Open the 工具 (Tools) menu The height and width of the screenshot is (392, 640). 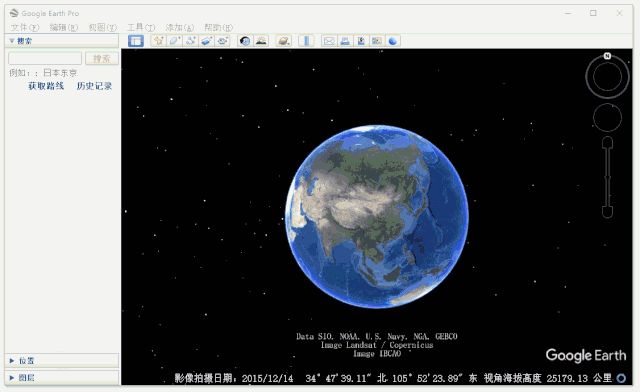click(x=141, y=27)
